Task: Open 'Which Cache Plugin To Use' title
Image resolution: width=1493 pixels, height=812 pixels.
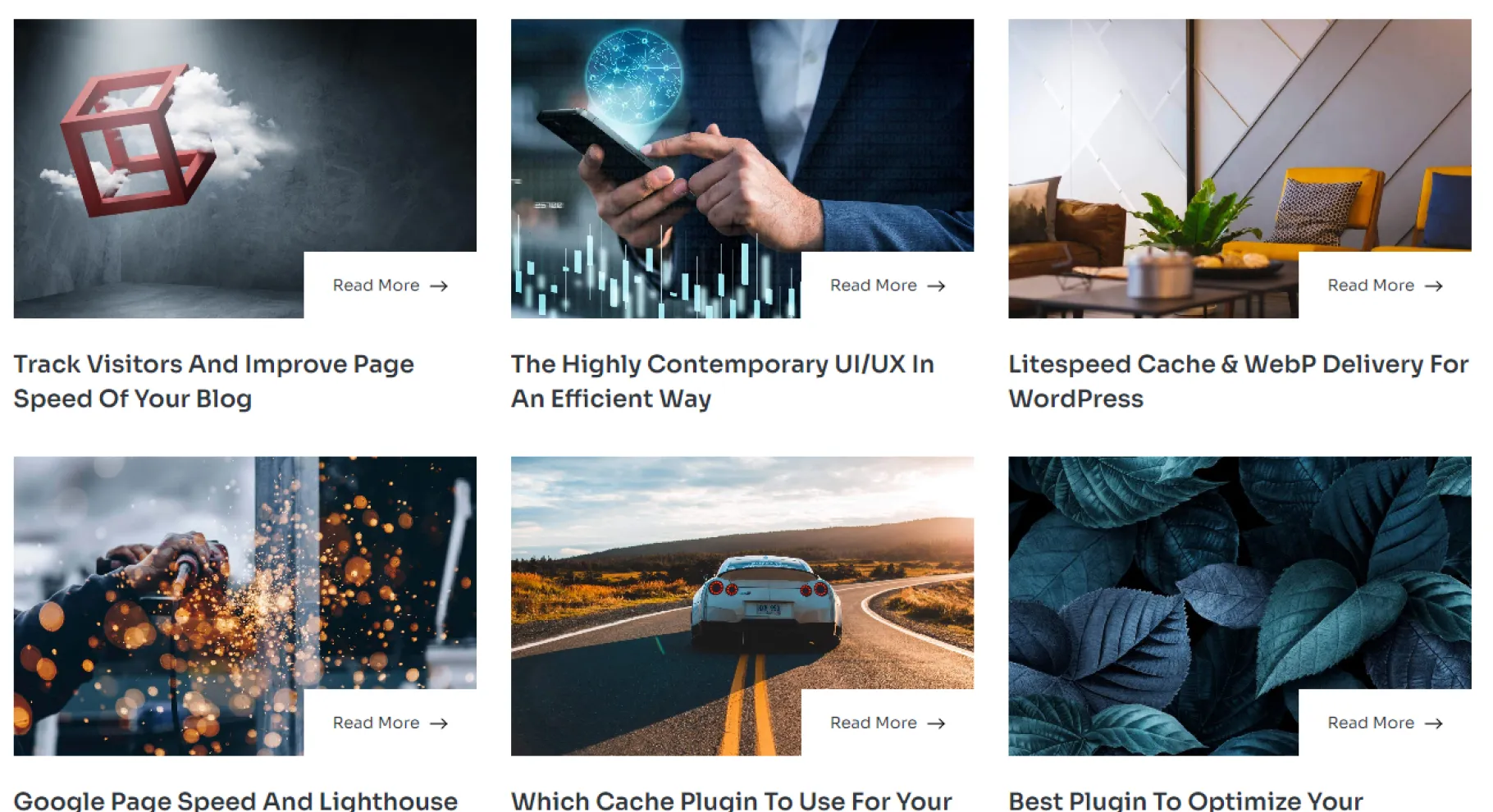Action: pos(731,801)
